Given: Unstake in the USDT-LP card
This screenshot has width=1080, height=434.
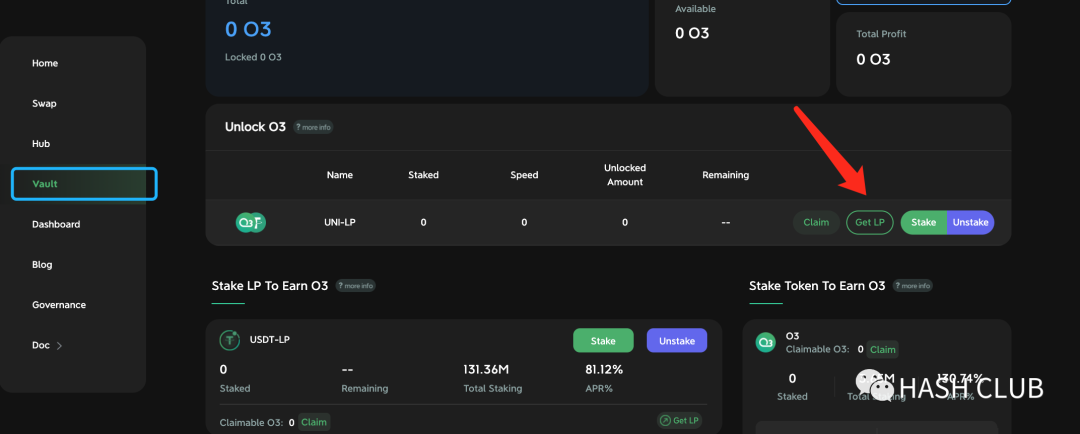Looking at the screenshot, I should (677, 340).
